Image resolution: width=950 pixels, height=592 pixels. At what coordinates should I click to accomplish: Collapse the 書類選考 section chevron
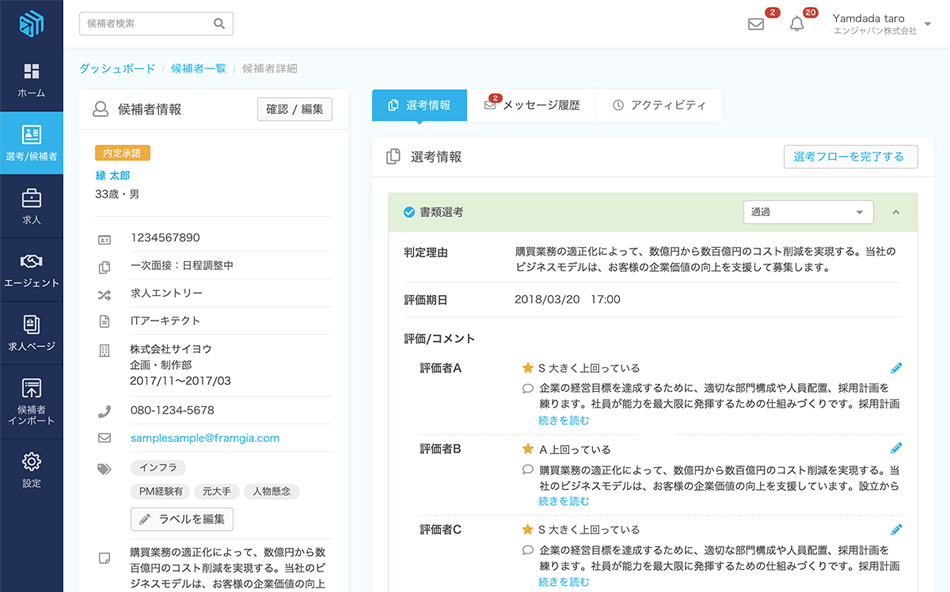[895, 212]
